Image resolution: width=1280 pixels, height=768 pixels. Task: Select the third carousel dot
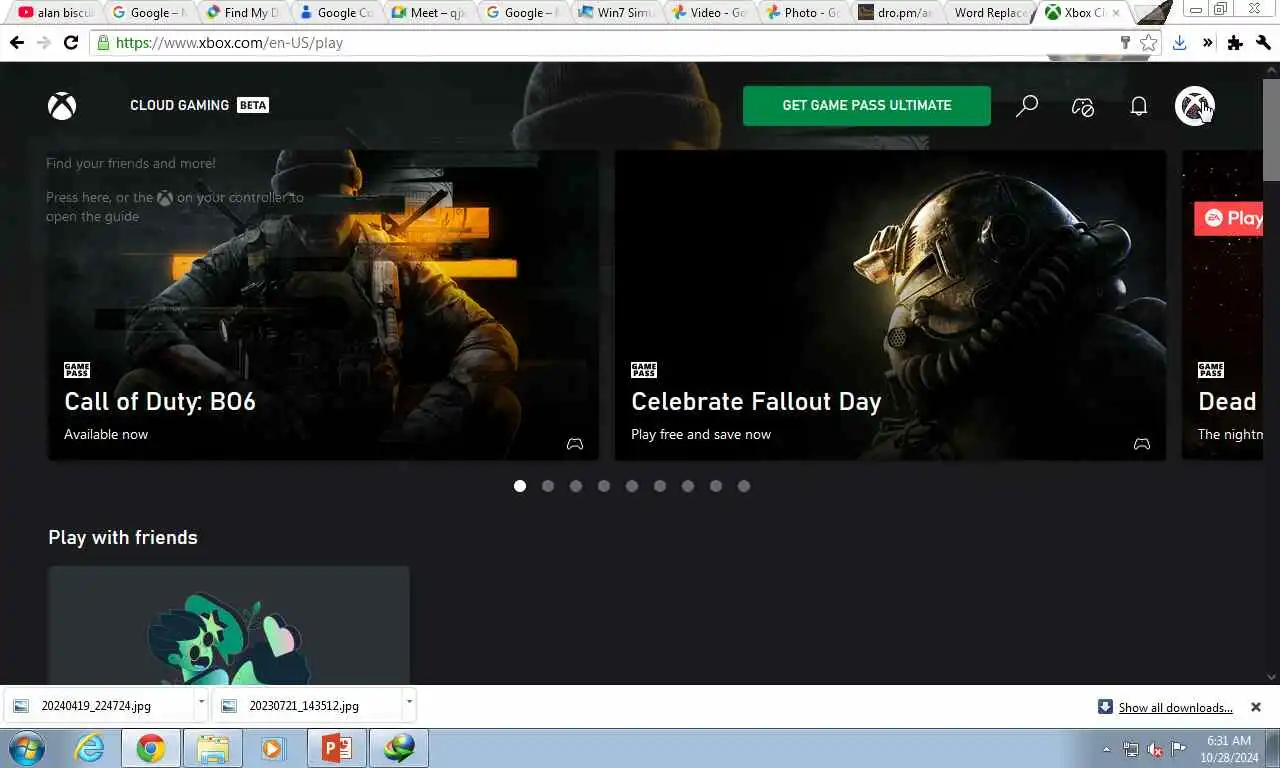click(576, 486)
